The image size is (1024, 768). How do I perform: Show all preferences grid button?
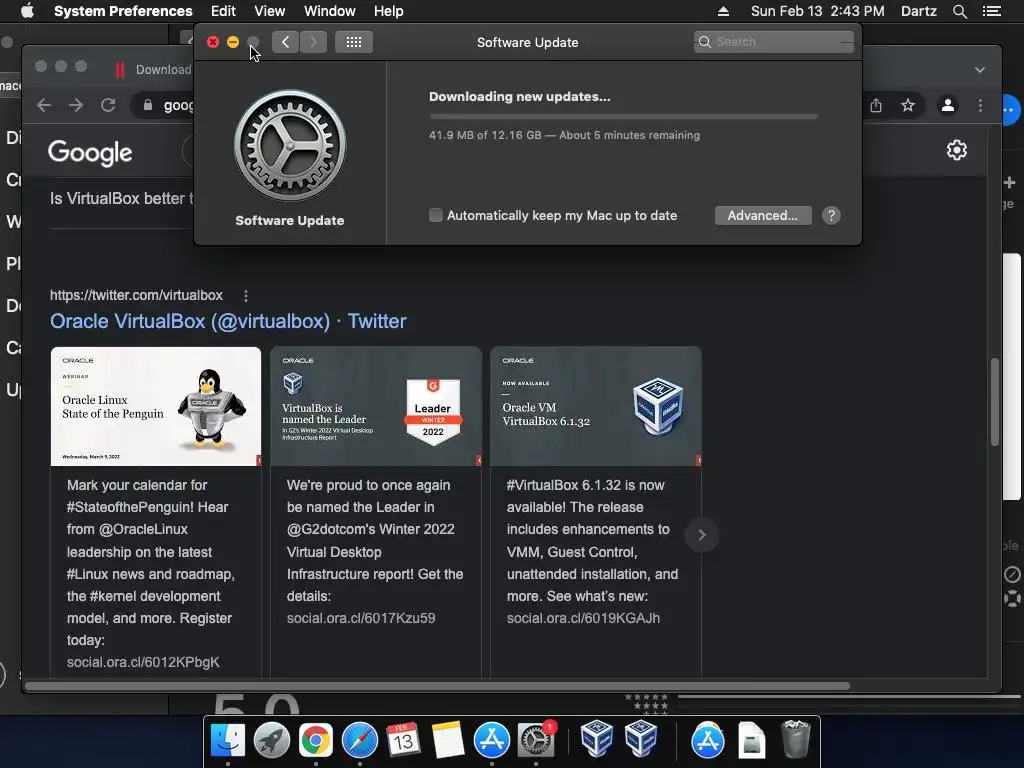[354, 42]
